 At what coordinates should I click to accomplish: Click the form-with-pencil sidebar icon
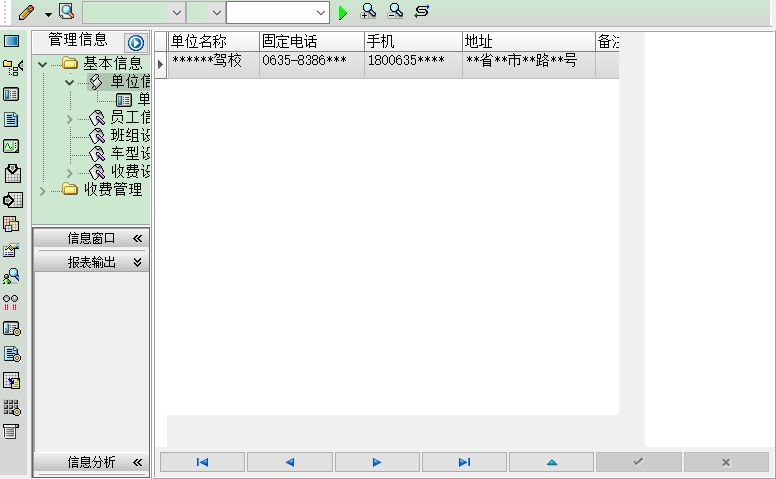11,250
